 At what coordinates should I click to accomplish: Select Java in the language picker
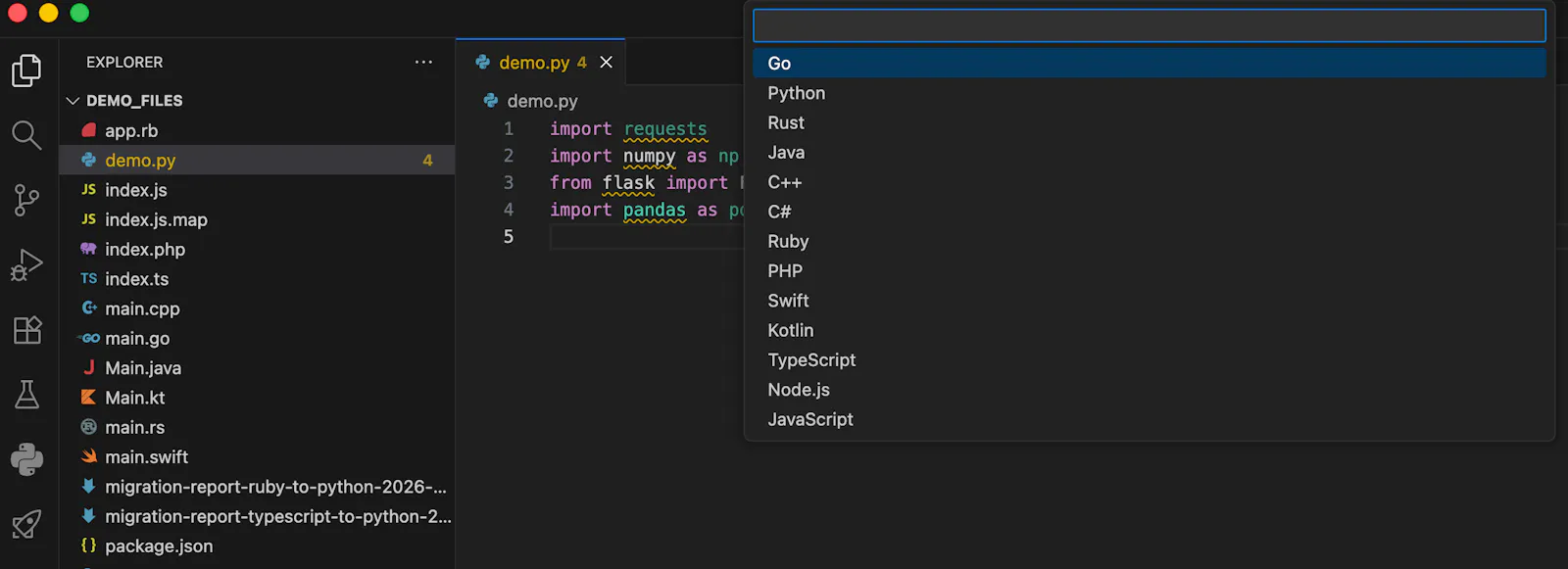[x=1149, y=153]
